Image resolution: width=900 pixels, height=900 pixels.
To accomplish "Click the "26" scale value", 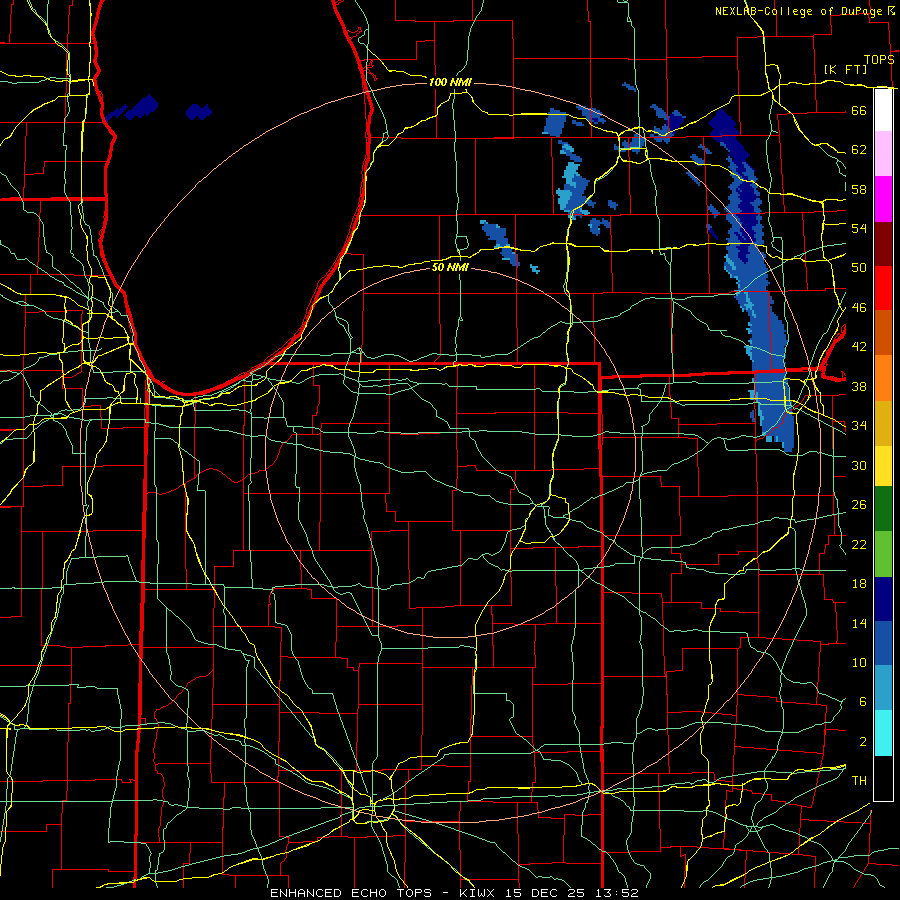I will pos(859,505).
